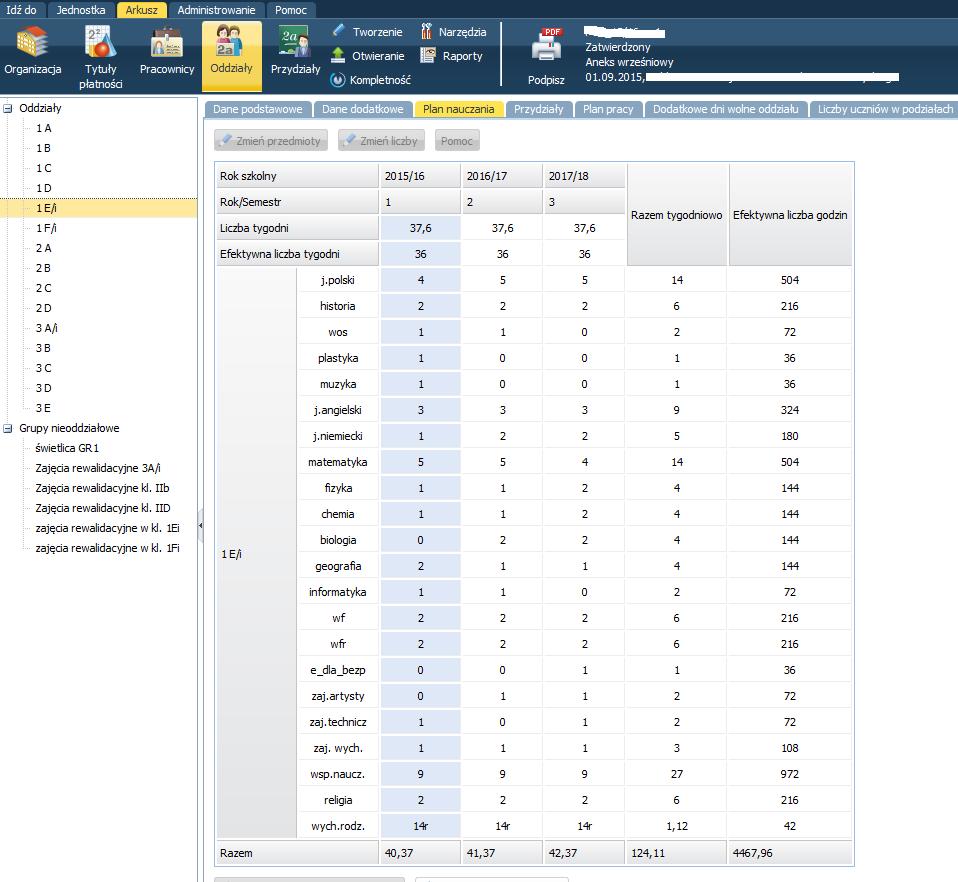This screenshot has height=882, width=958.
Task: Select the Arkusz menu tab
Action: (141, 10)
